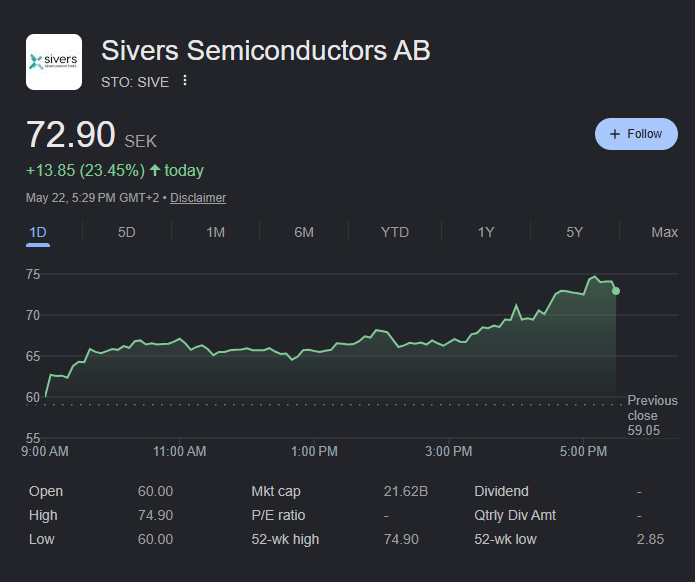Image resolution: width=695 pixels, height=582 pixels.
Task: Click the Qtrly Div Amt label
Action: [x=515, y=515]
